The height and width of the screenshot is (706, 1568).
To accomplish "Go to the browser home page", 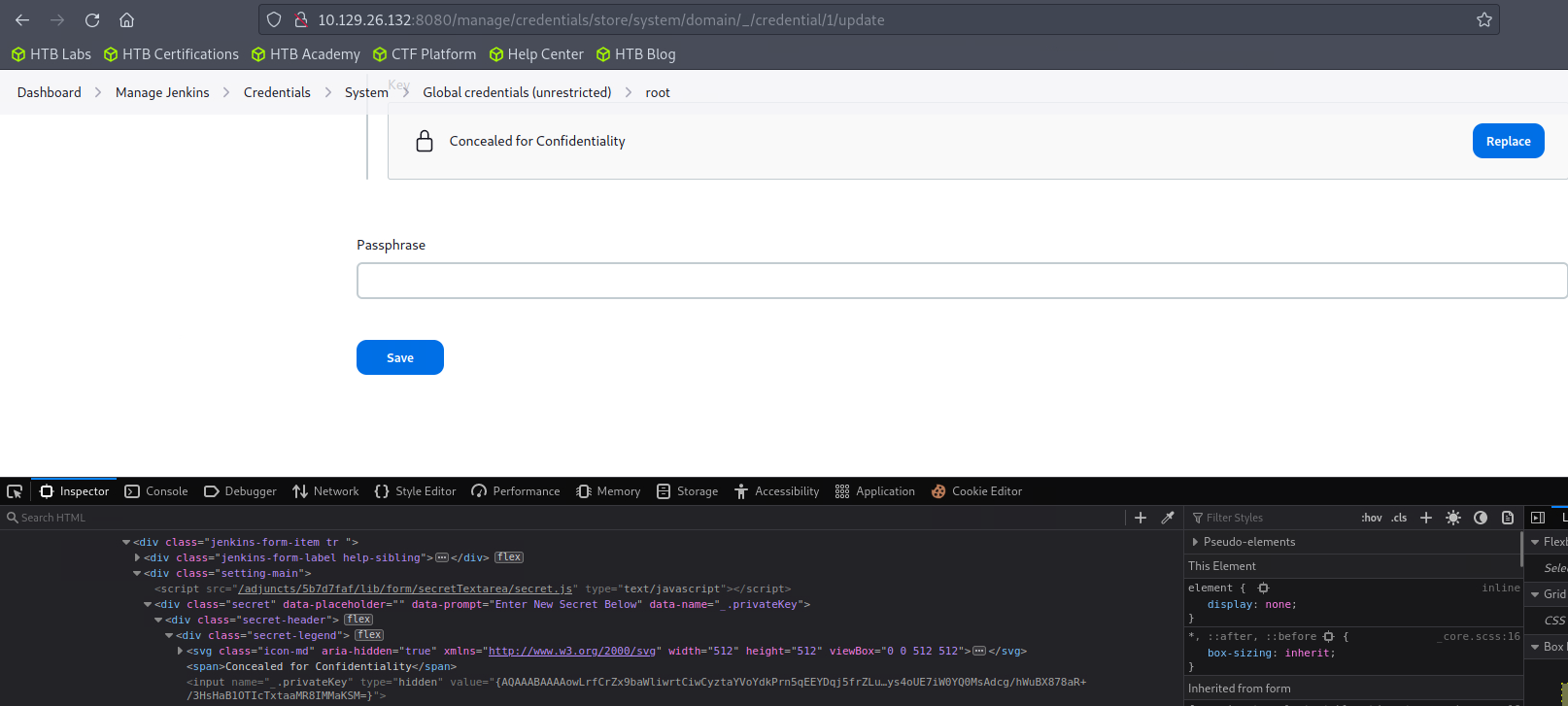I will 126,19.
